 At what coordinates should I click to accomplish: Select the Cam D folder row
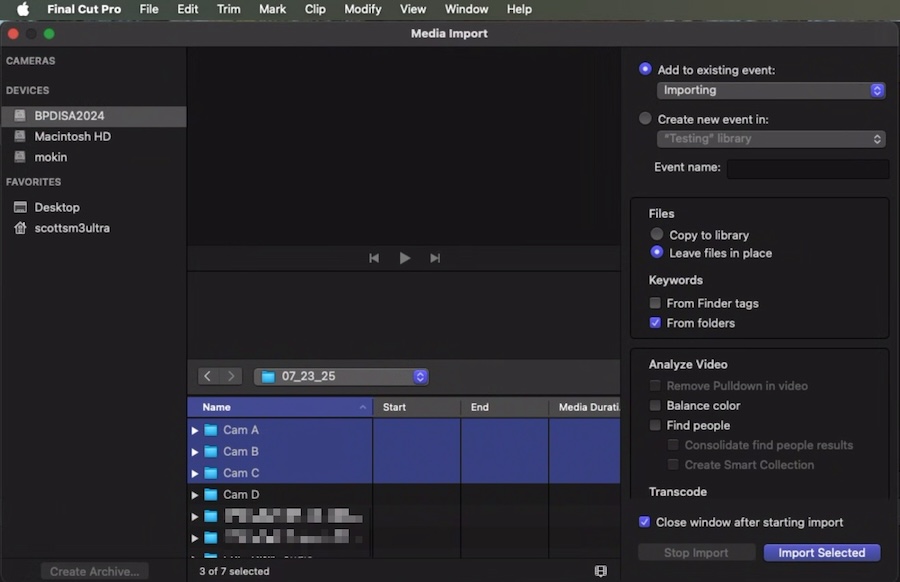tap(404, 494)
